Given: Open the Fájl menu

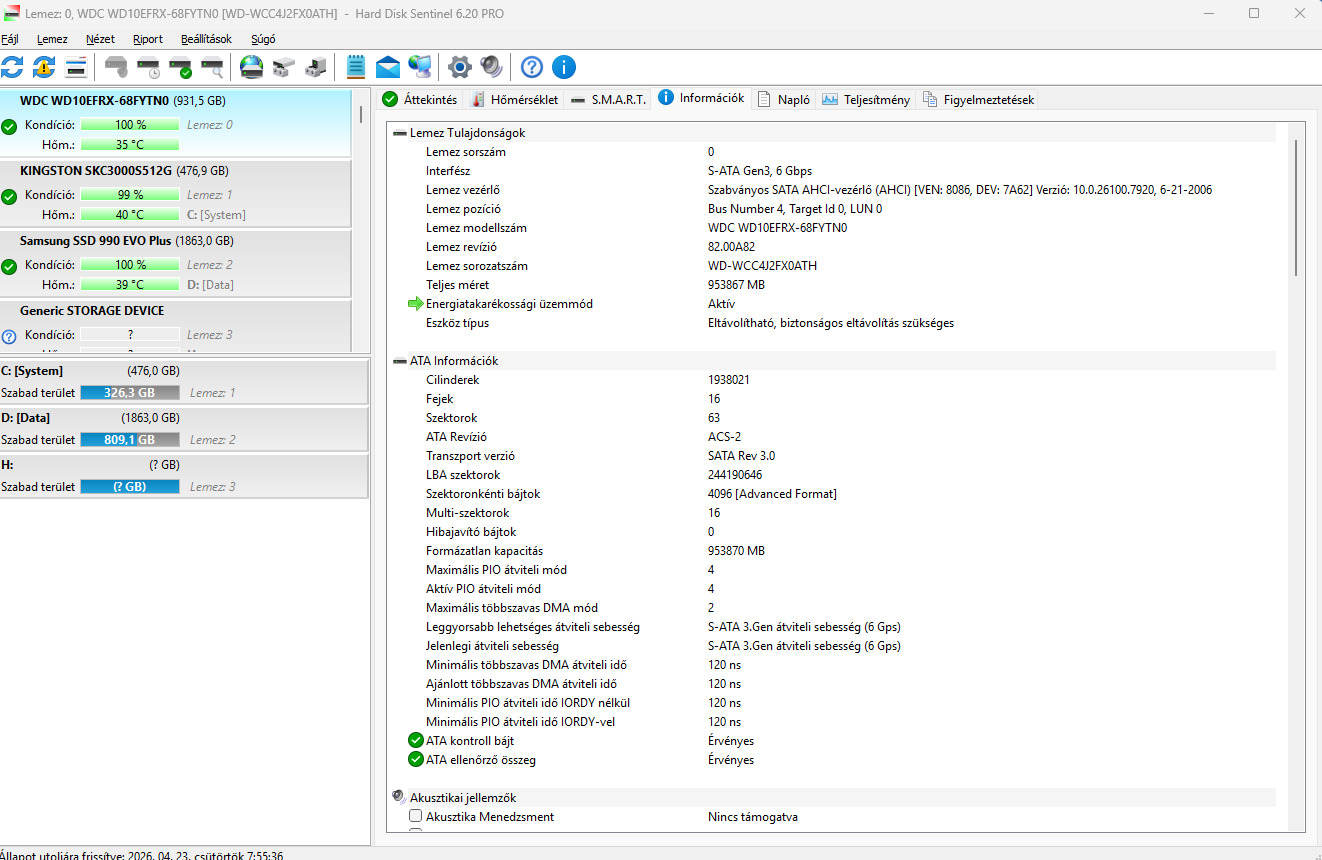Looking at the screenshot, I should pos(10,39).
